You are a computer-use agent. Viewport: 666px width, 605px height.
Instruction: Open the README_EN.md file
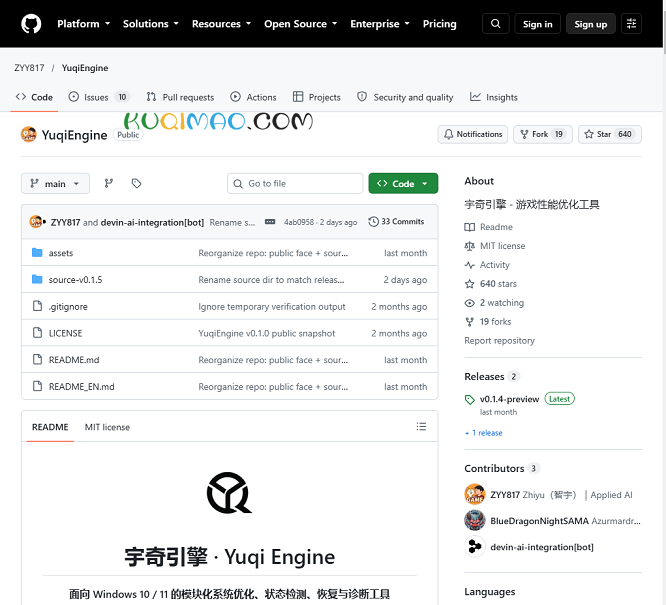tap(82, 387)
